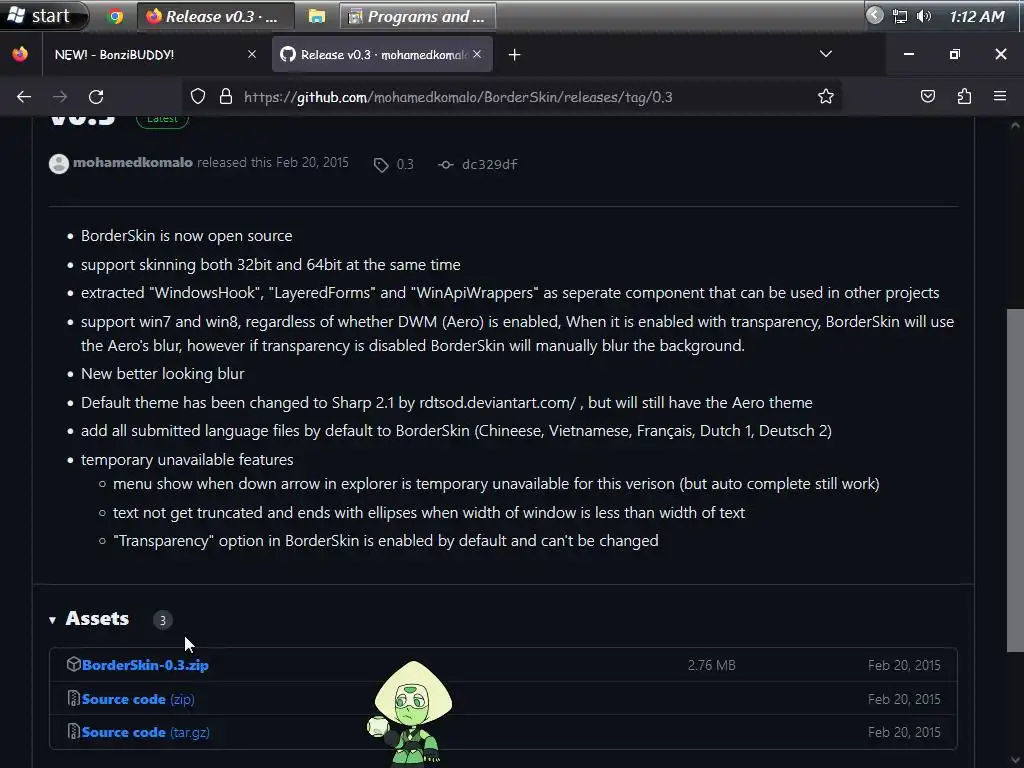
Task: Click the page vertical scrollbar thumb
Action: [1015, 480]
